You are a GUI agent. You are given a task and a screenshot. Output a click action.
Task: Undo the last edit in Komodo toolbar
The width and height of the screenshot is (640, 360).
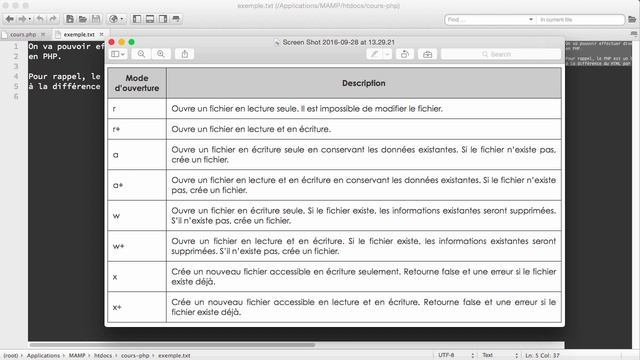[40, 19]
